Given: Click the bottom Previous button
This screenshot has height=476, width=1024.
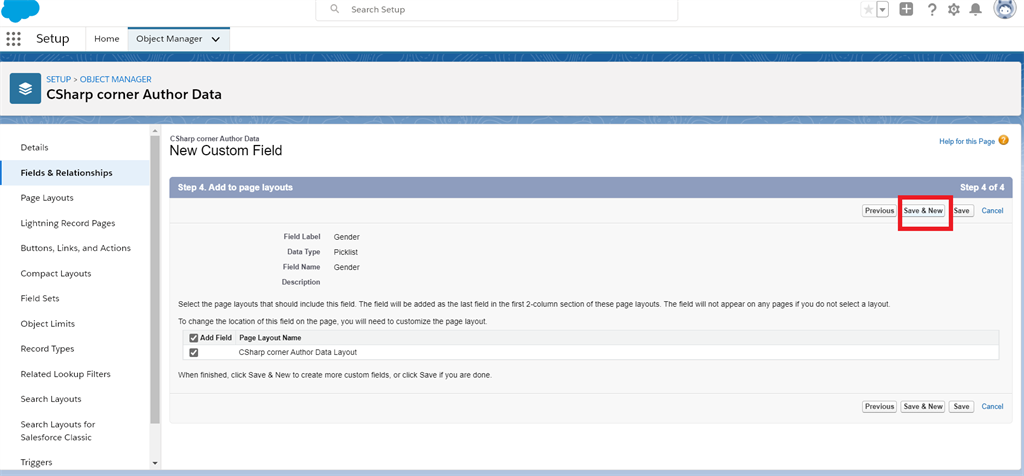Looking at the screenshot, I should [879, 406].
